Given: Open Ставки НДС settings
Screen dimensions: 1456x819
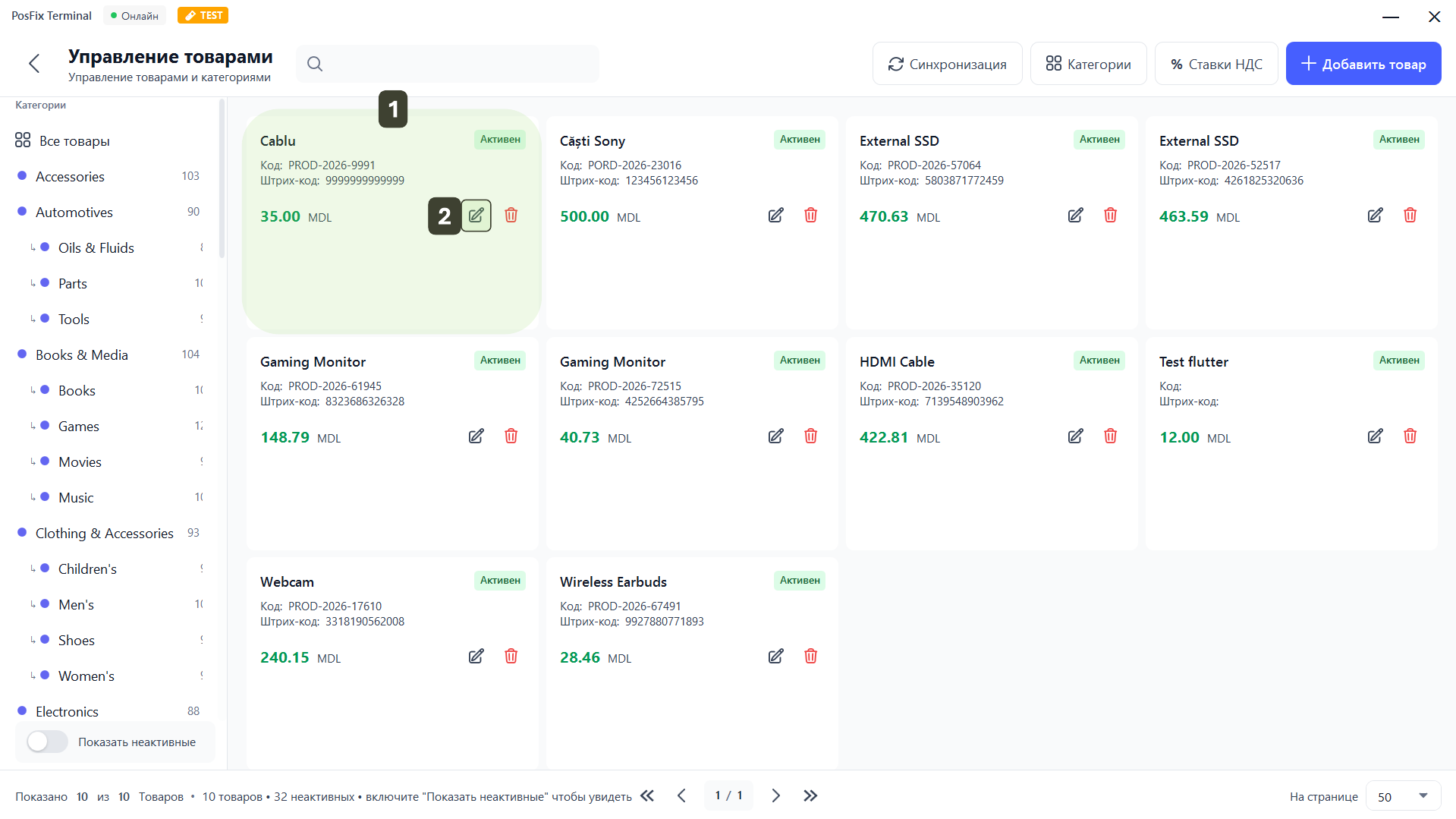Looking at the screenshot, I should pyautogui.click(x=1215, y=65).
